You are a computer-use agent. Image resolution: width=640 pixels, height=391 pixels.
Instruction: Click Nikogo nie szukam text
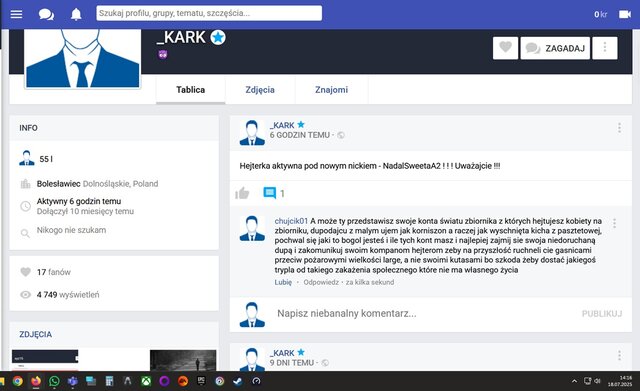click(x=71, y=230)
